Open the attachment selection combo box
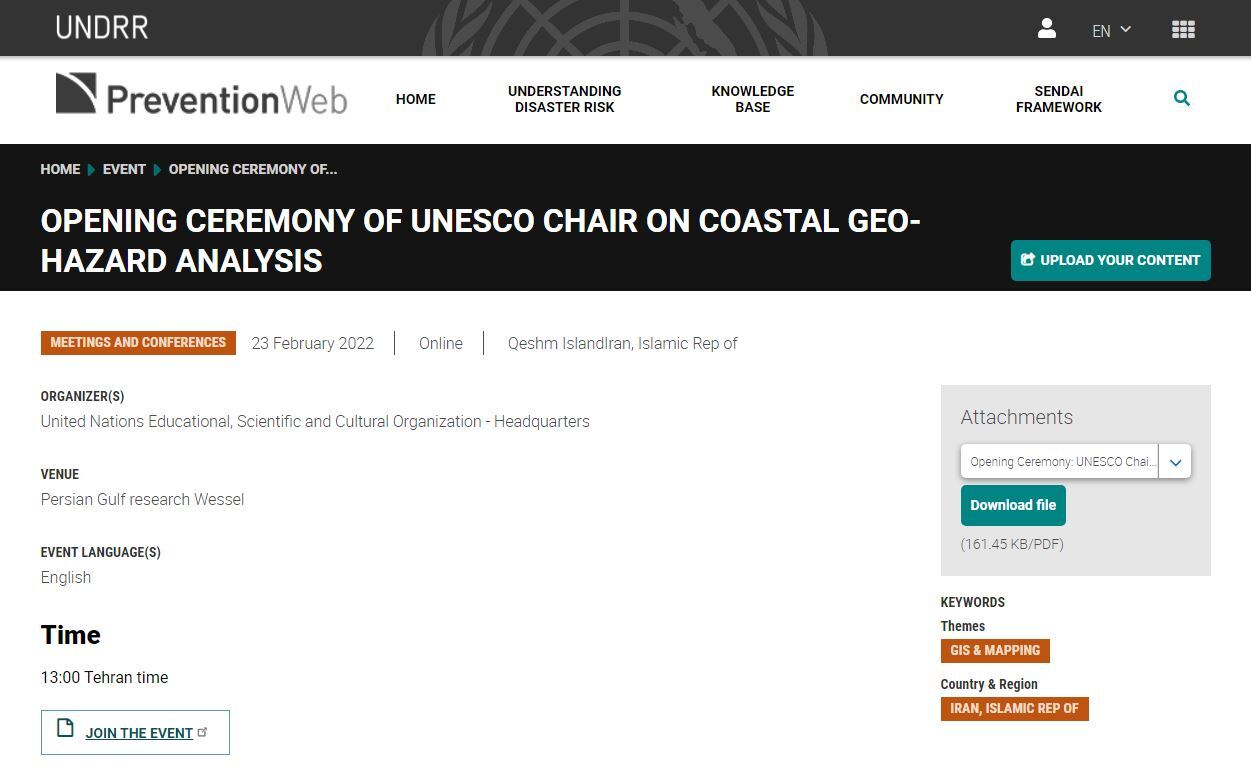 tap(1062, 461)
